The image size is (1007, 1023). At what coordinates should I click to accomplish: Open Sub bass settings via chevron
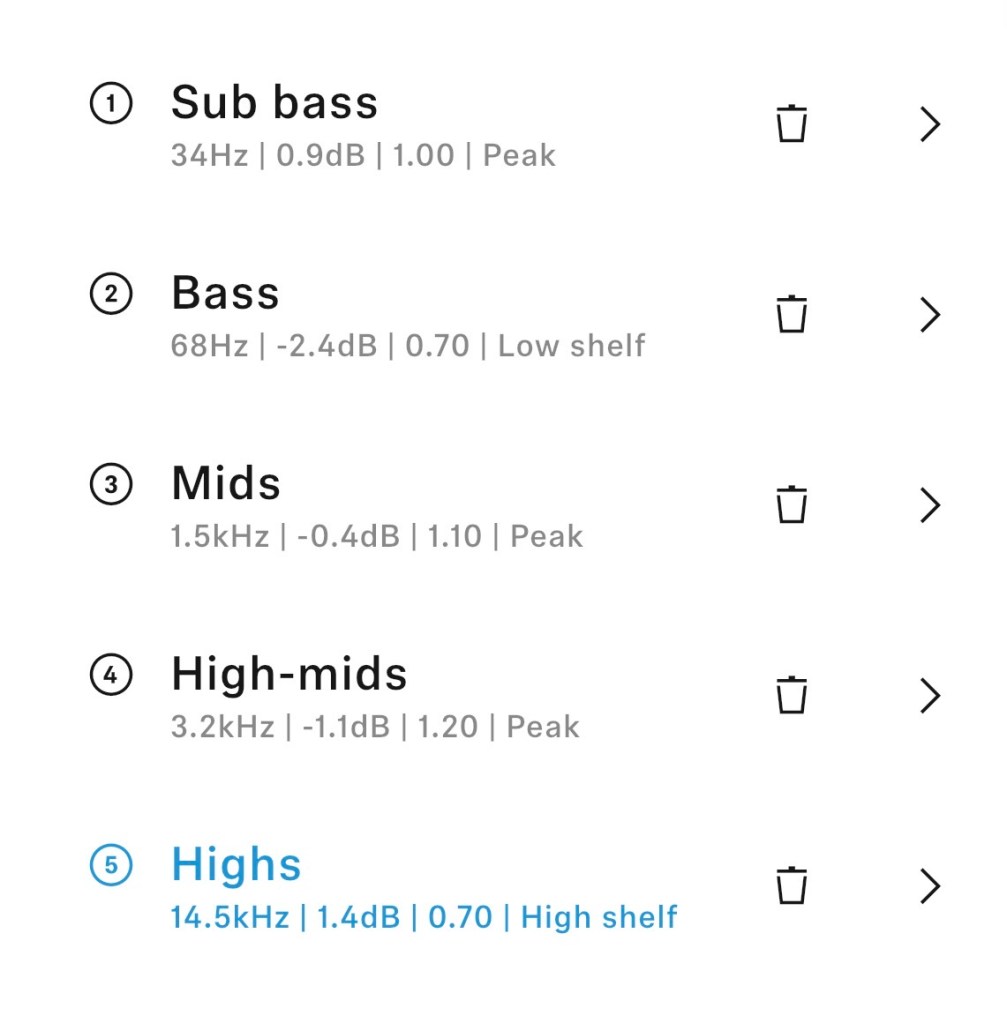[x=930, y=124]
